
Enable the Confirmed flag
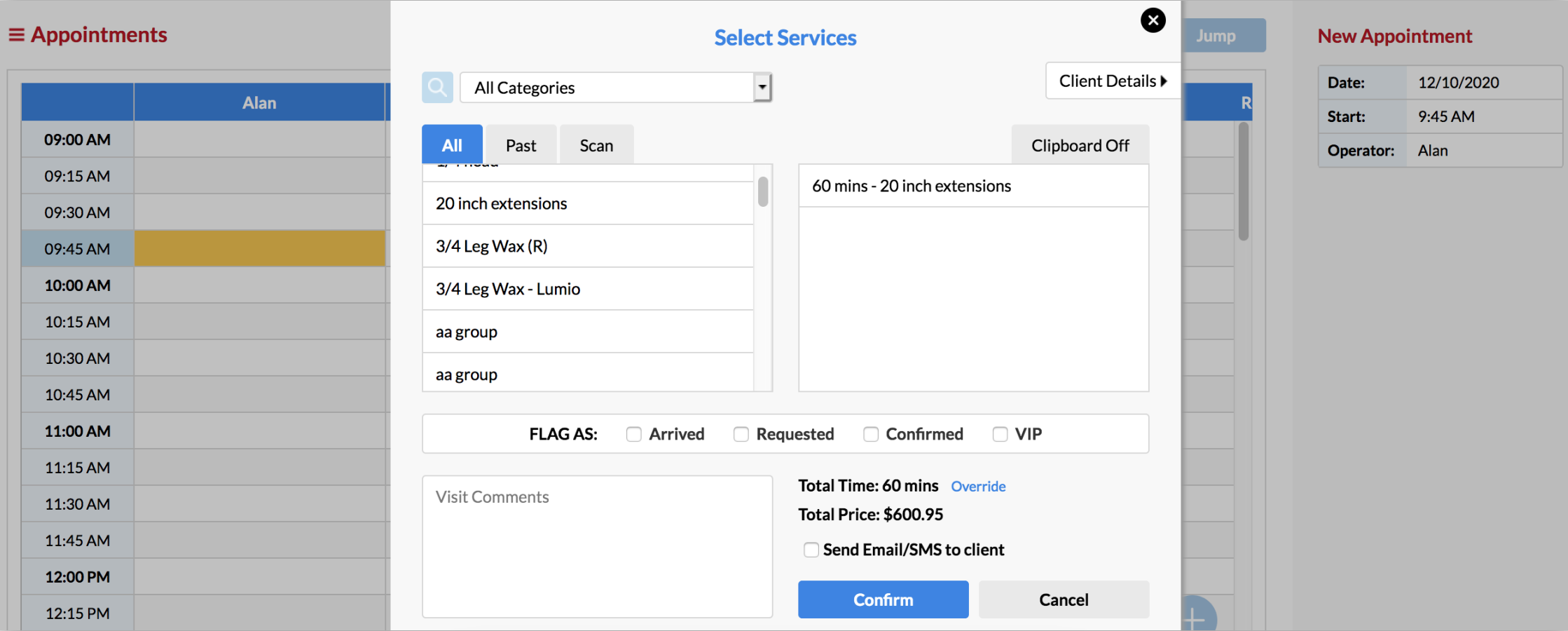[x=871, y=434]
